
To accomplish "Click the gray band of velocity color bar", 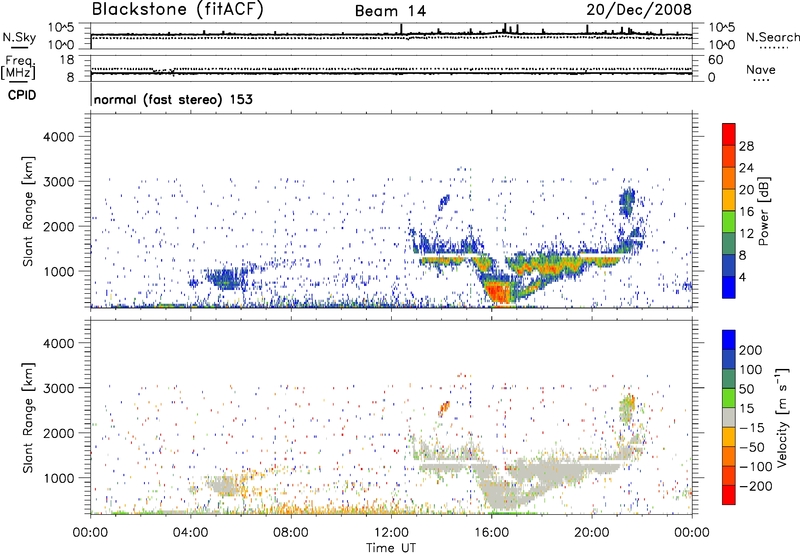I will coord(729,418).
